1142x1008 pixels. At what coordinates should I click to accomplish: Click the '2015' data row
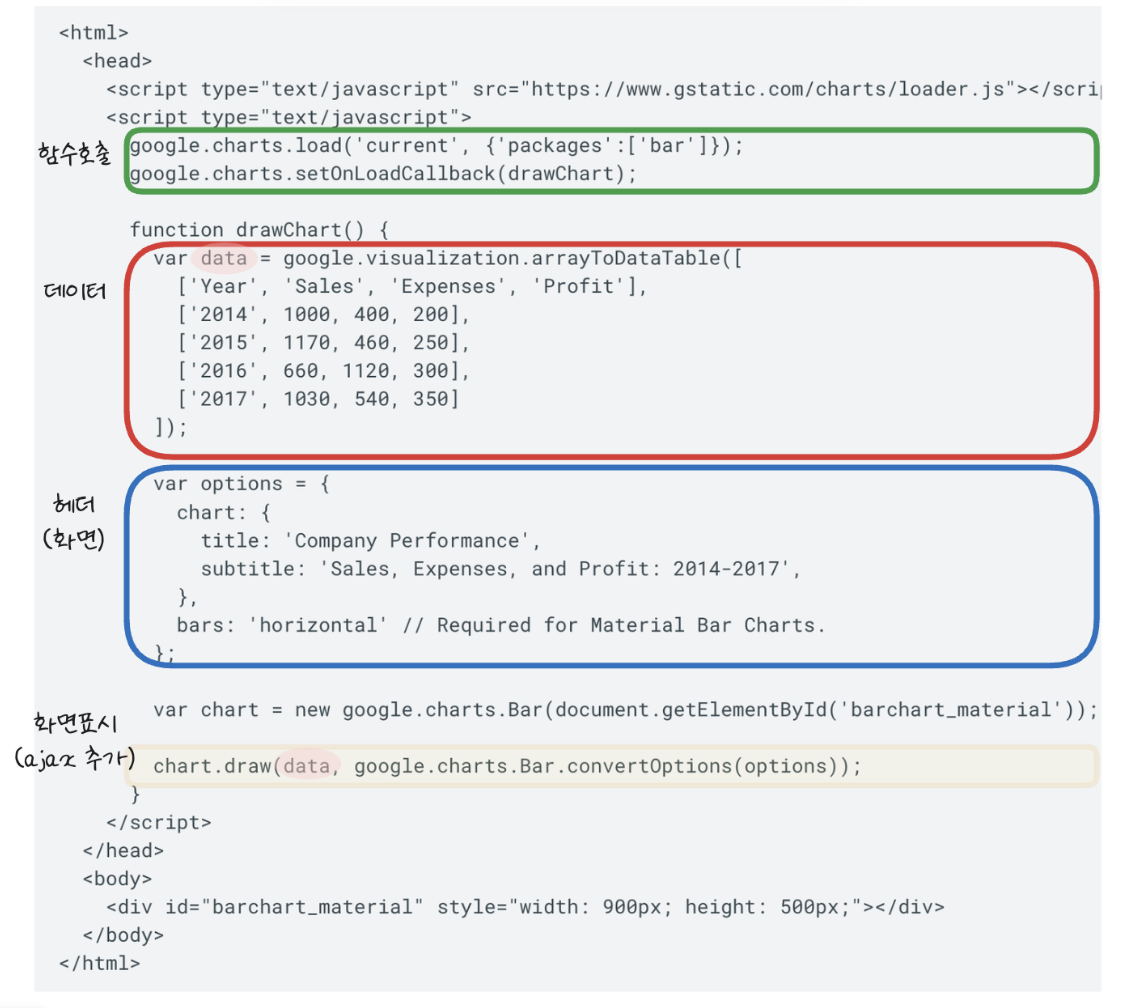pyautogui.click(x=323, y=343)
